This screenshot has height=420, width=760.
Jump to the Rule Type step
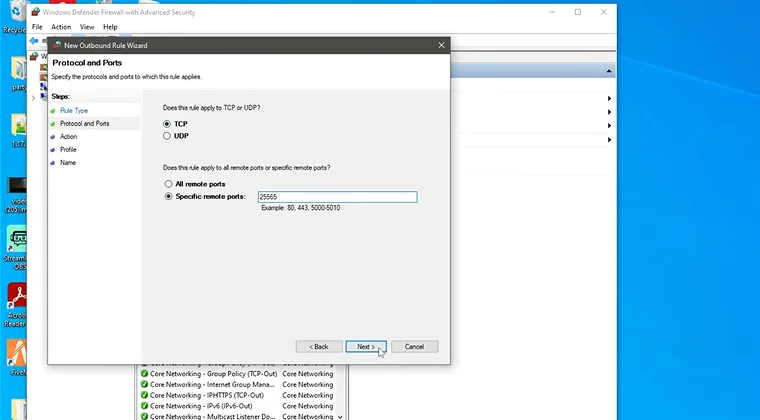coord(74,110)
